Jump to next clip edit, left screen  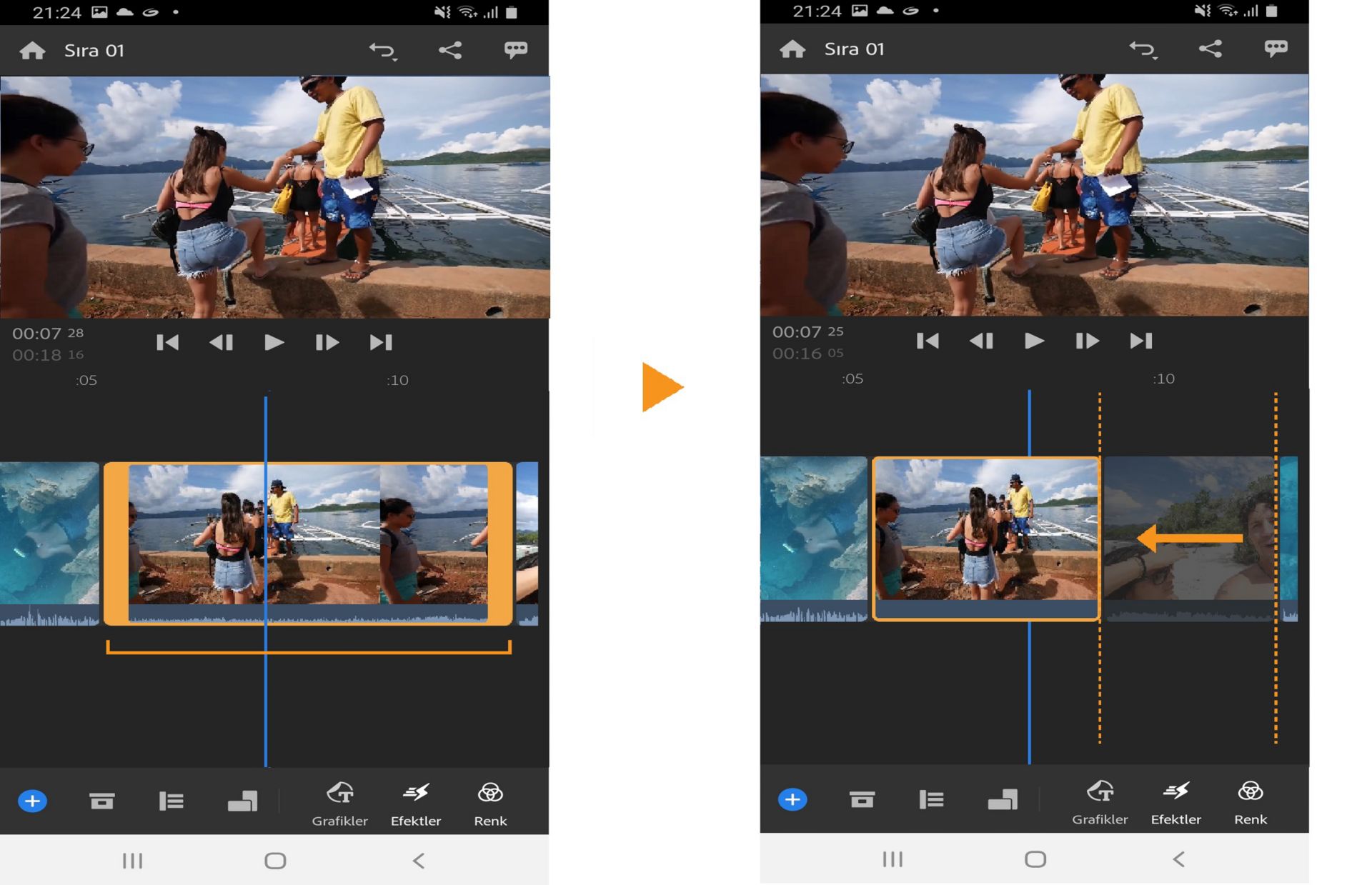(381, 342)
